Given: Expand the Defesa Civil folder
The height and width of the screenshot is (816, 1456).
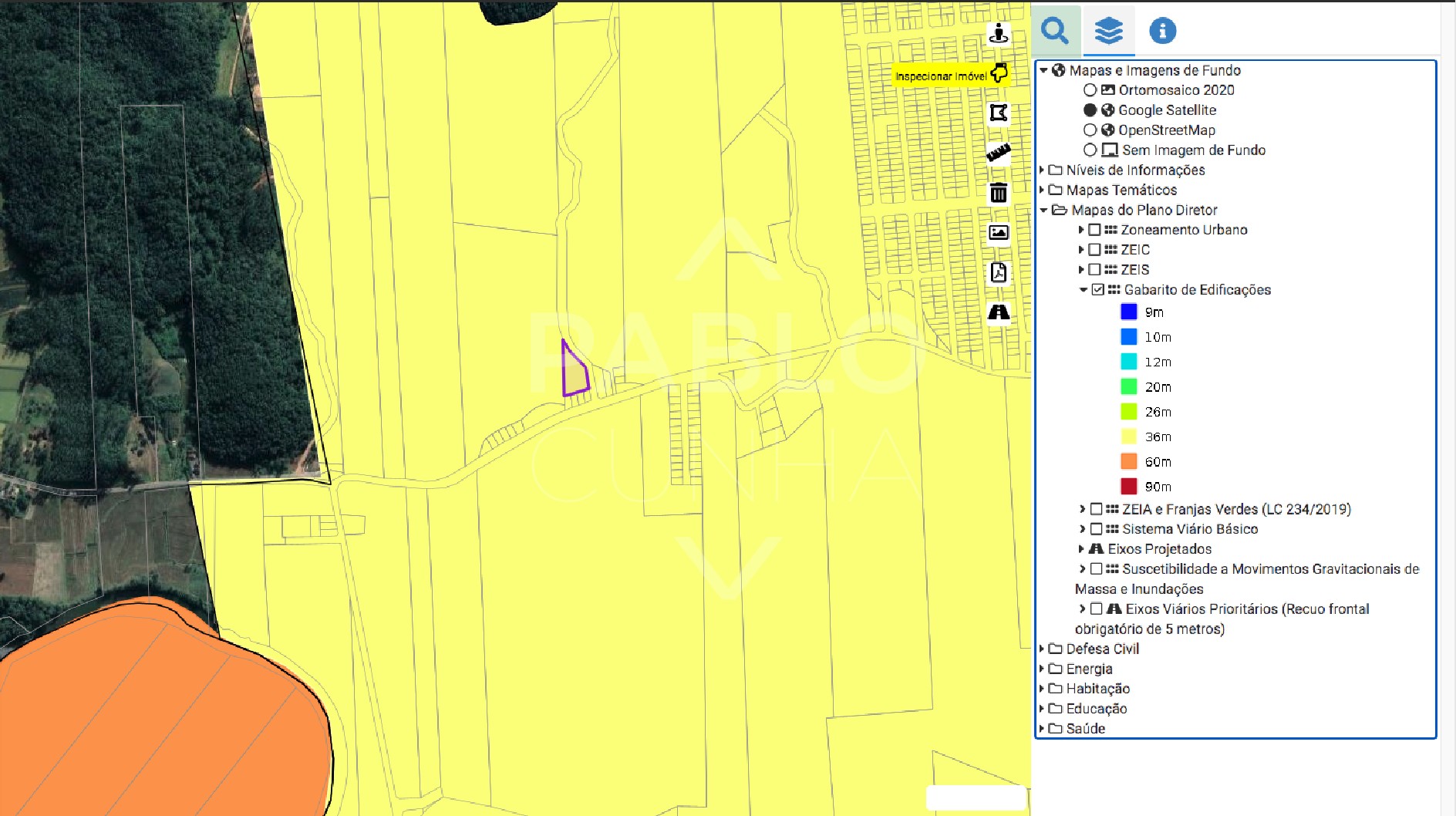Looking at the screenshot, I should pos(1042,649).
